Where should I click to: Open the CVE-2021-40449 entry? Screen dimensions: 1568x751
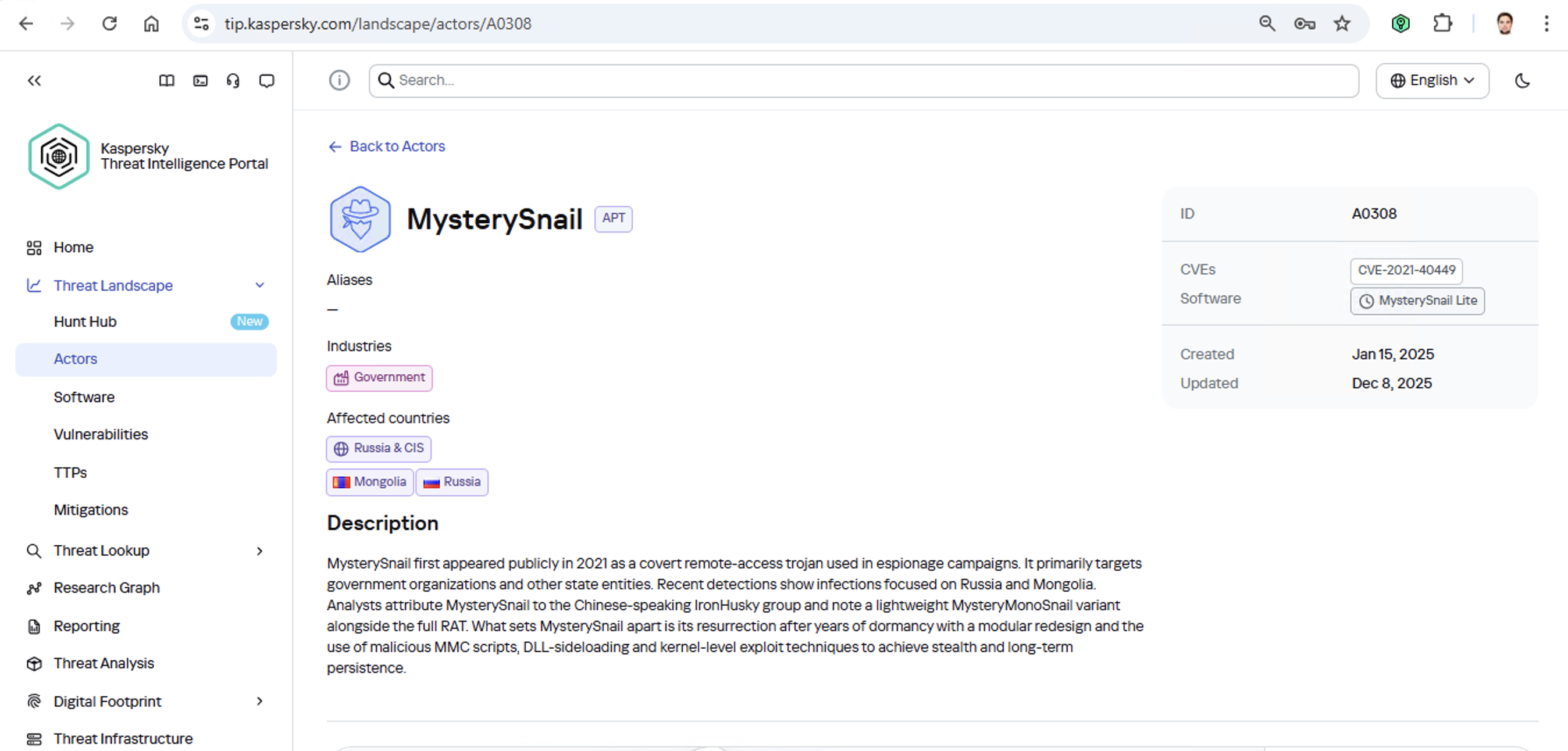tap(1406, 271)
